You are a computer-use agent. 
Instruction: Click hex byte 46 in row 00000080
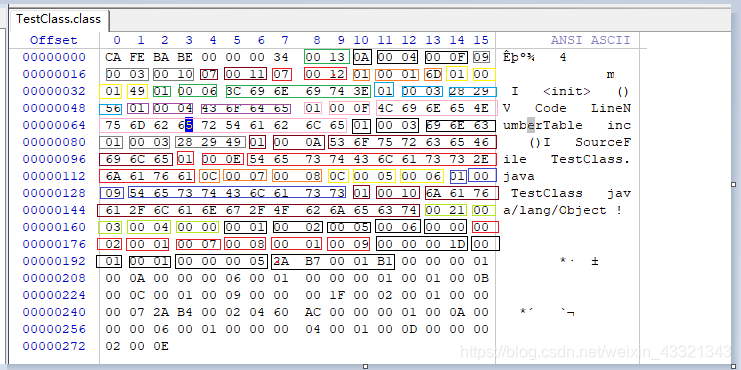click(481, 142)
